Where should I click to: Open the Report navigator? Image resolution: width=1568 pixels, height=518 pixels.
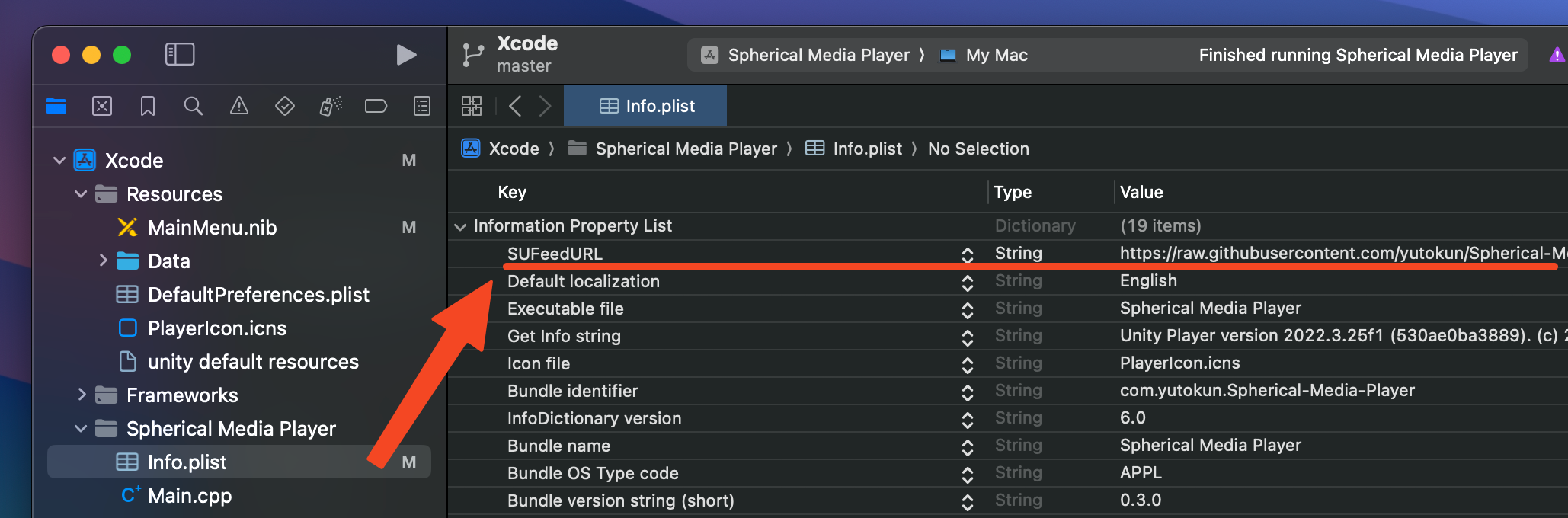pos(421,106)
